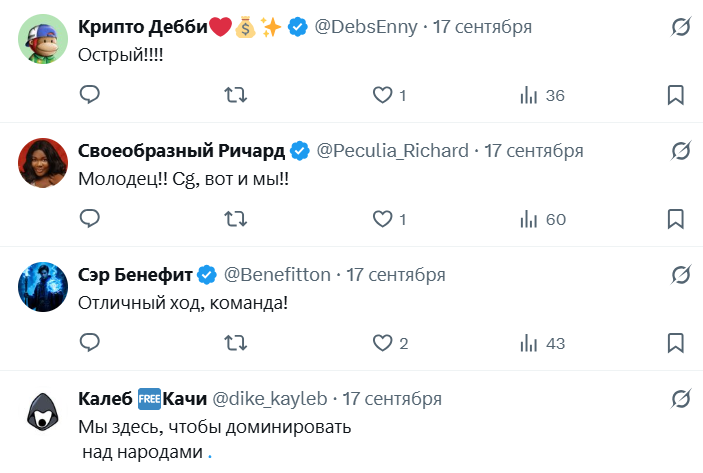View analytics showing 43 views
This screenshot has height=473, width=703.
coord(543,343)
